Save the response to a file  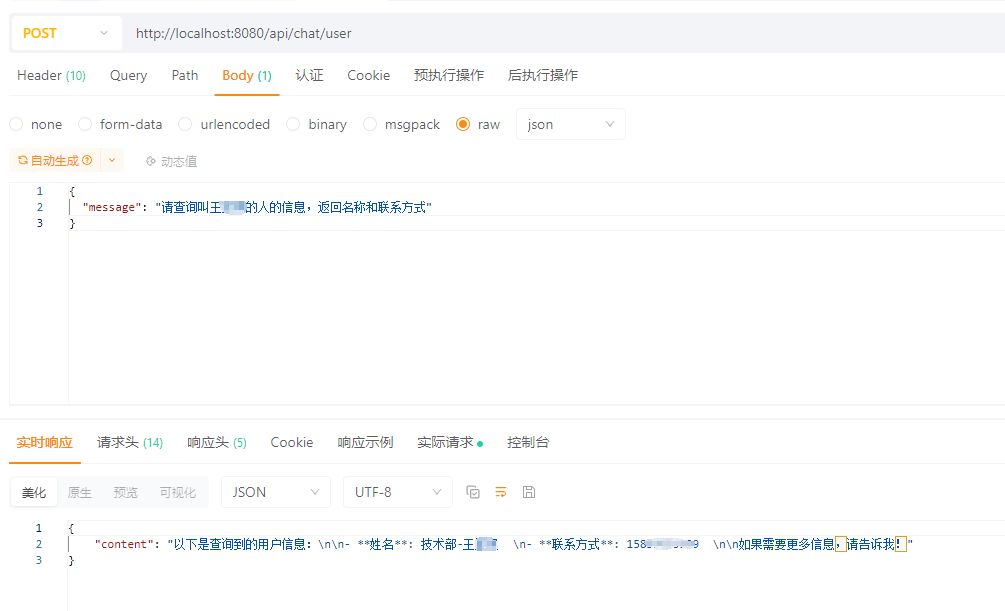(528, 492)
